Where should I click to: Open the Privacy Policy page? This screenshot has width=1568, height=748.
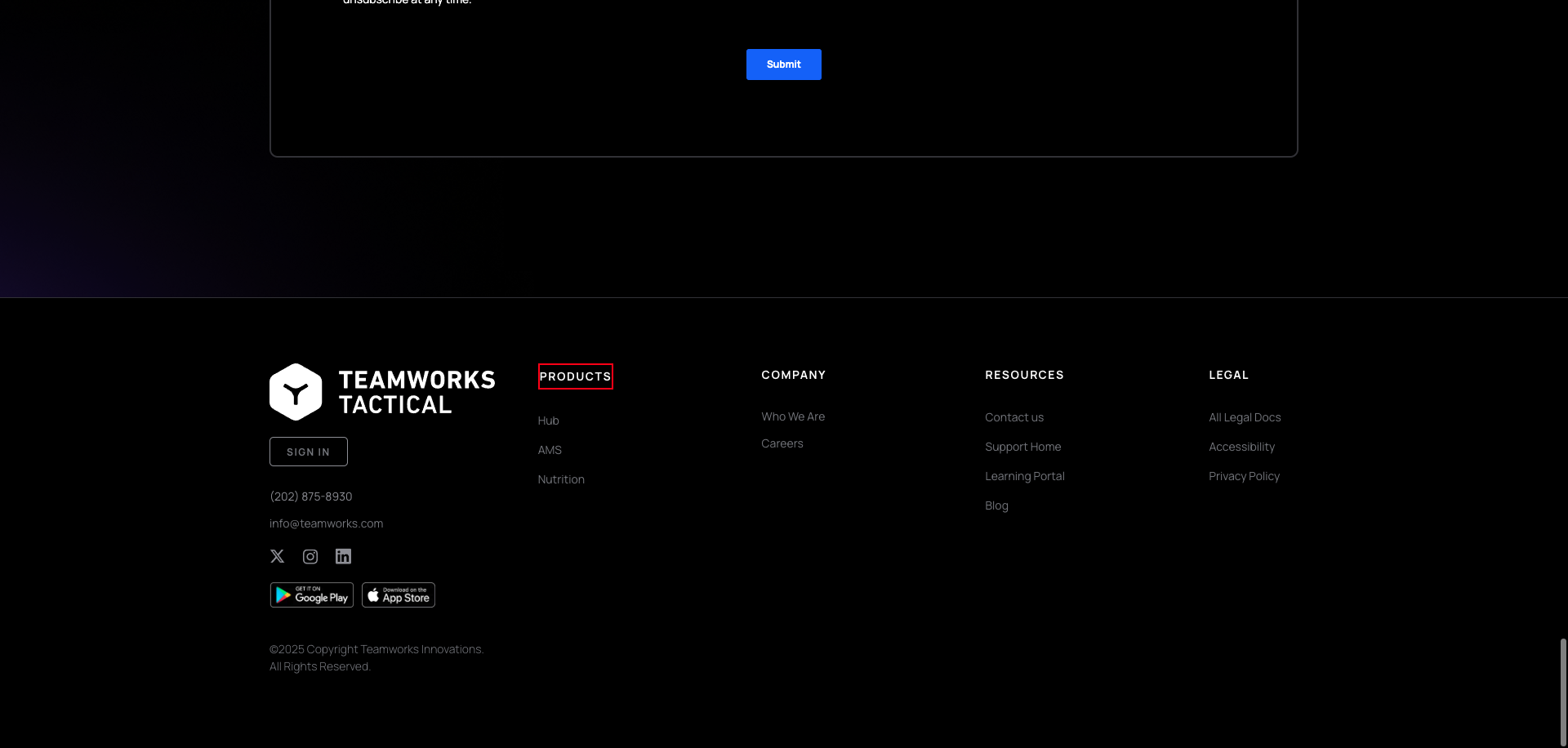pyautogui.click(x=1244, y=475)
